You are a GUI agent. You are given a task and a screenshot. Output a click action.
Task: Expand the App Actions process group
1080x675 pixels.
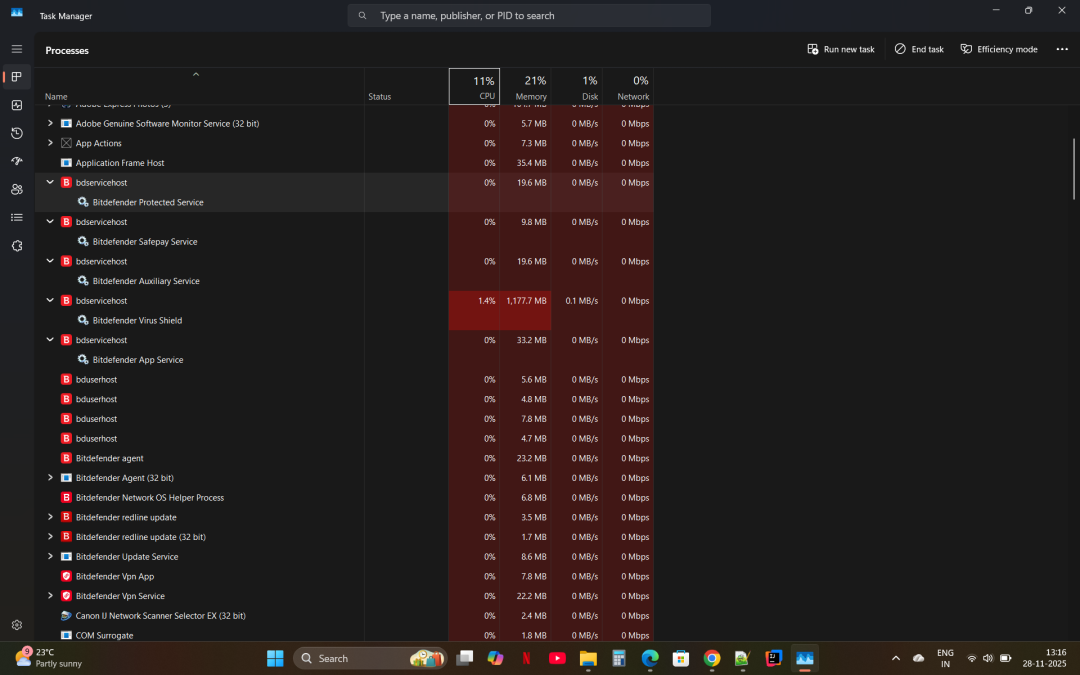coord(50,143)
